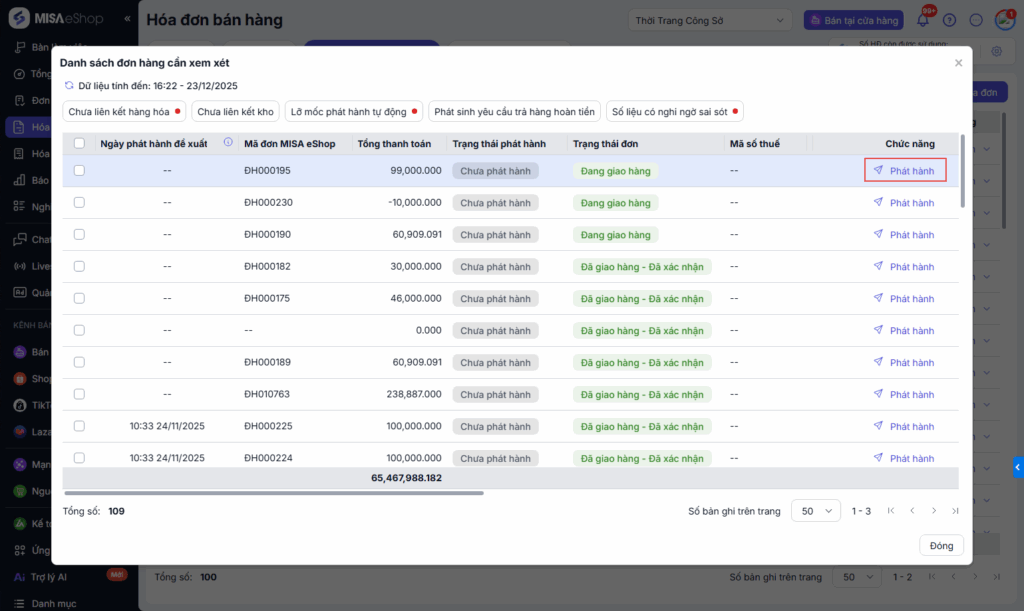Collapse the MISA eShop sidebar
The height and width of the screenshot is (611, 1024).
(x=127, y=20)
